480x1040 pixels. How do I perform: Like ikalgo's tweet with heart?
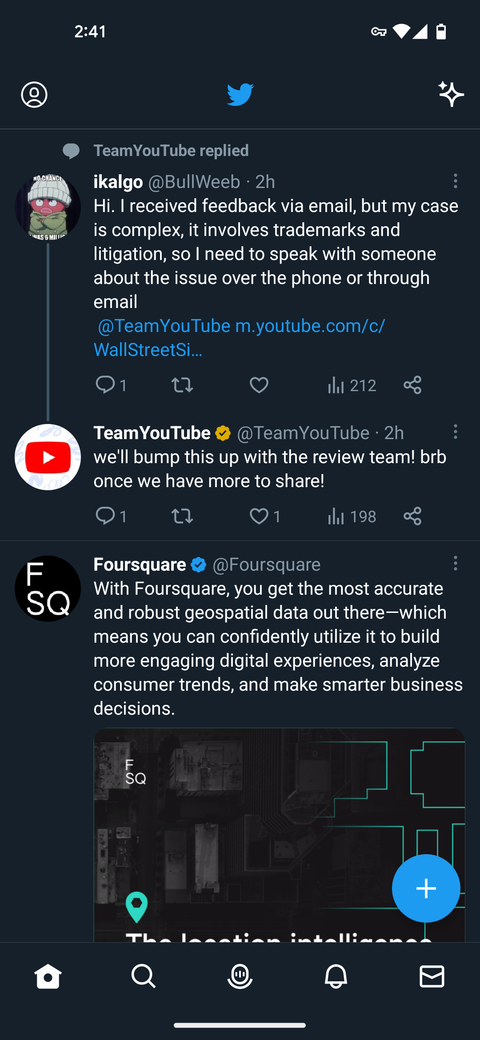tap(259, 385)
